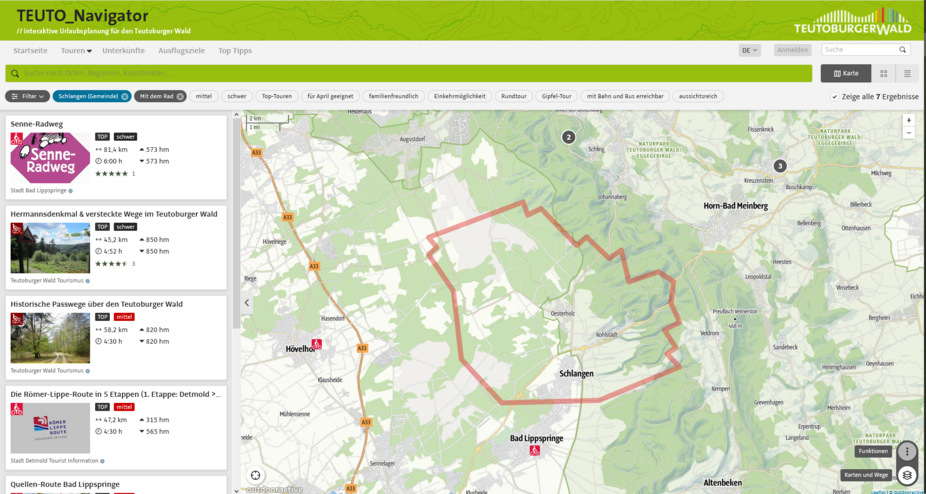Open the Funktionen three-dot menu
The image size is (926, 494).
click(907, 452)
